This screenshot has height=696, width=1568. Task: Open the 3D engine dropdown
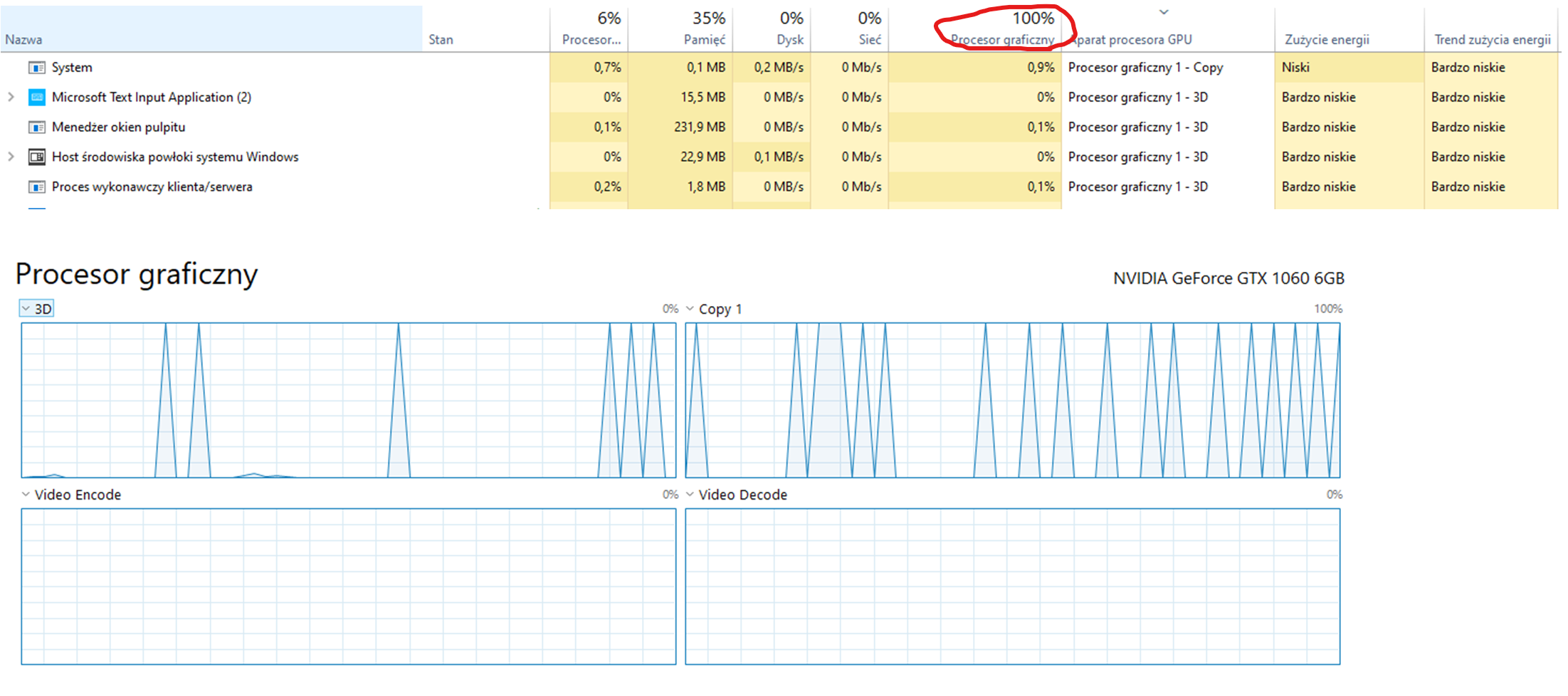point(26,309)
